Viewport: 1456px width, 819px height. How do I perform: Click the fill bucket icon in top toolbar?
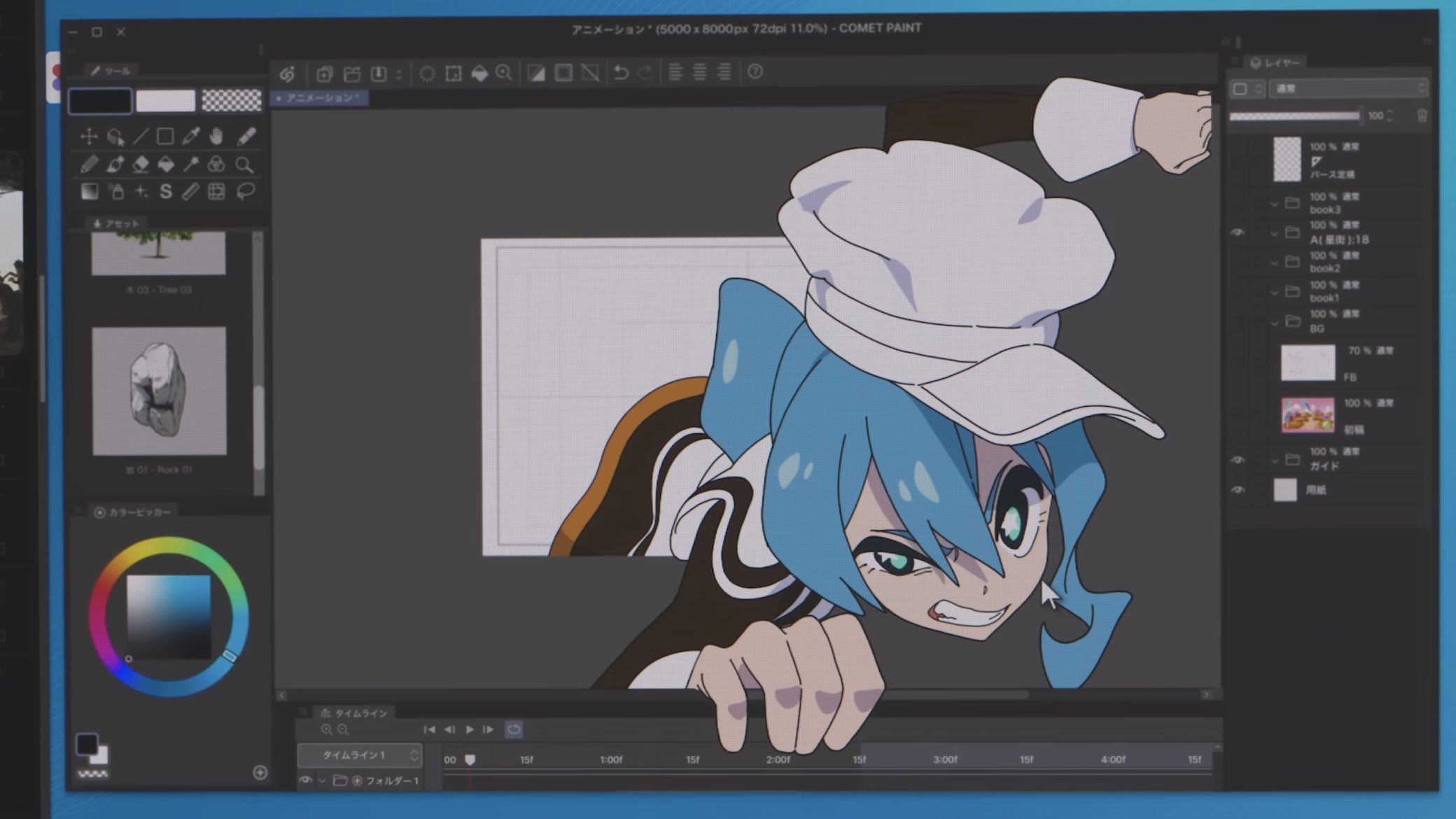[479, 73]
